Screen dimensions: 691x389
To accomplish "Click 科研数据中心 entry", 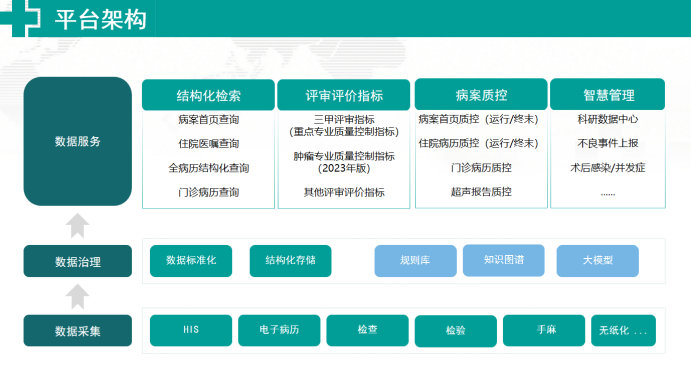I will point(608,119).
